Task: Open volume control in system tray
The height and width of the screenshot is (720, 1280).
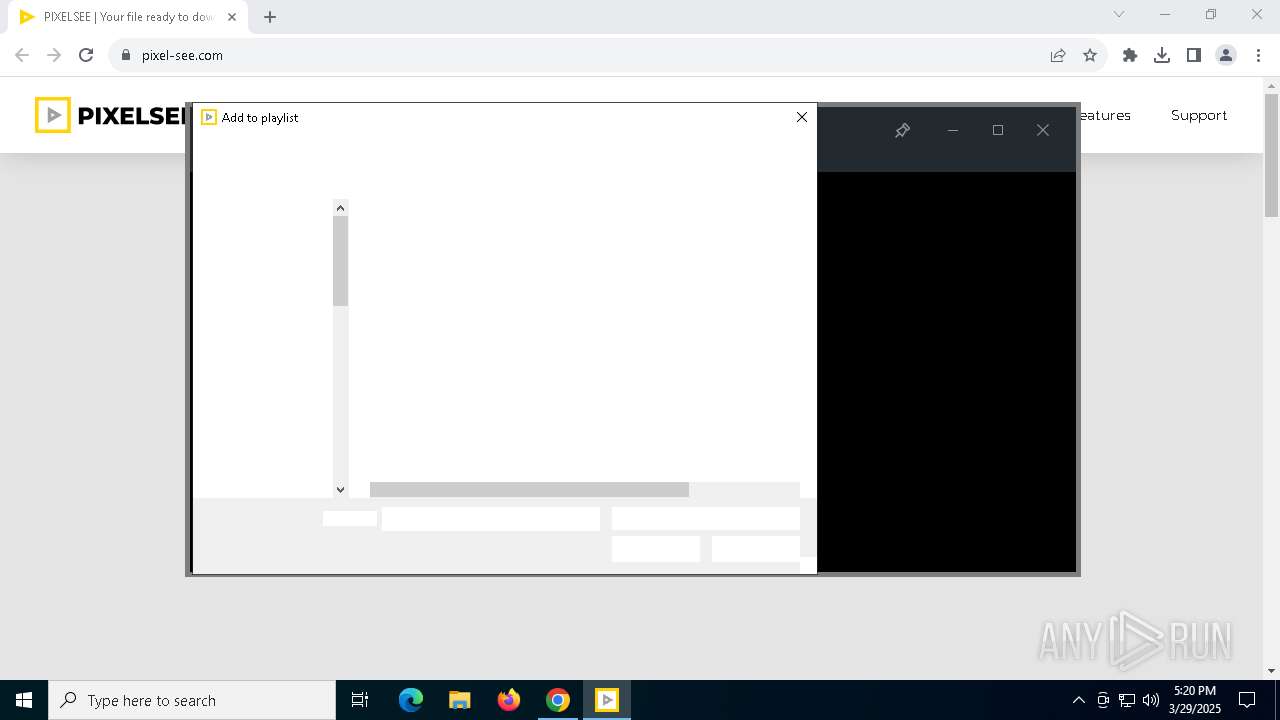Action: click(1150, 700)
